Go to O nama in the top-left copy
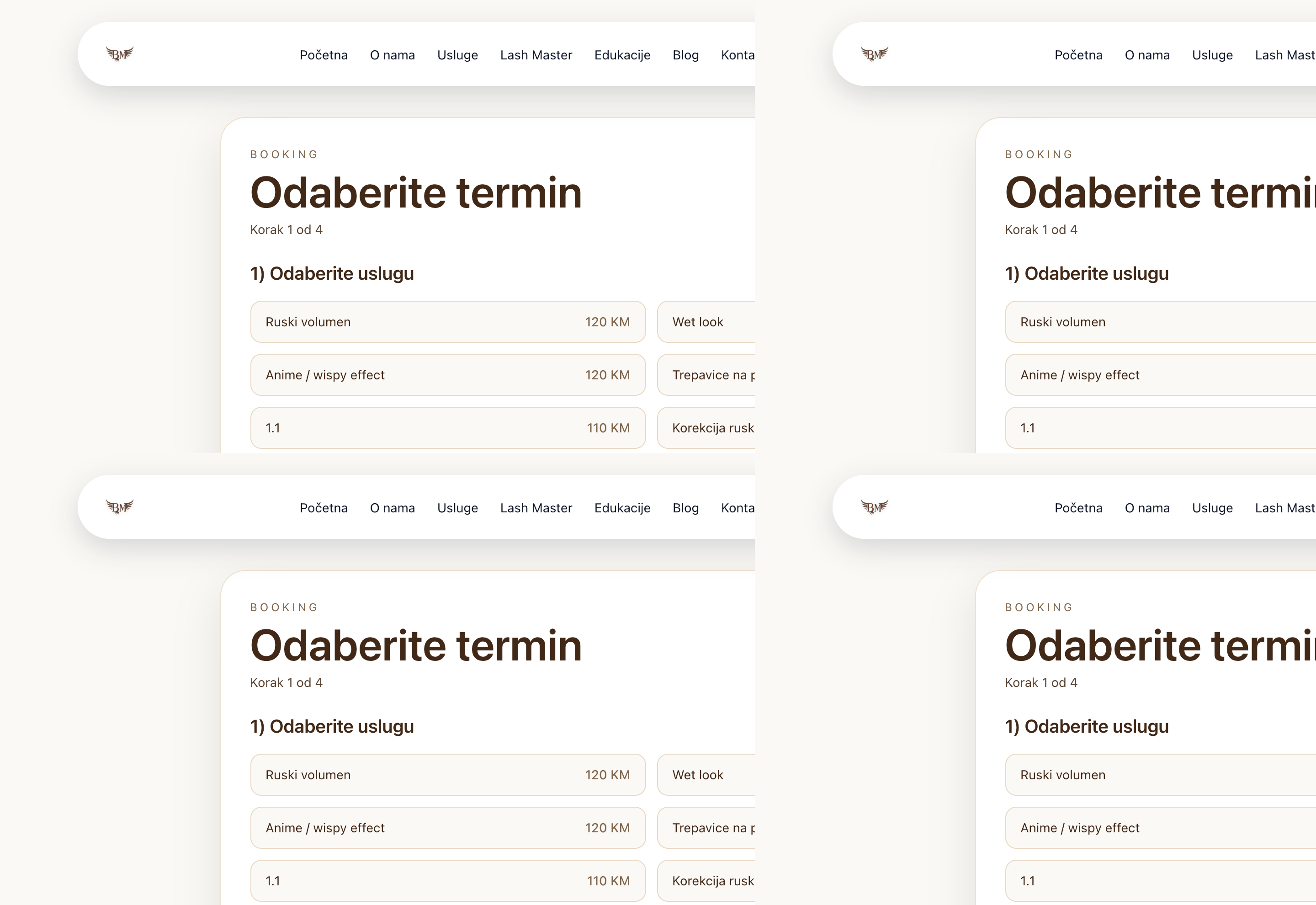The width and height of the screenshot is (1316, 905). (x=392, y=55)
